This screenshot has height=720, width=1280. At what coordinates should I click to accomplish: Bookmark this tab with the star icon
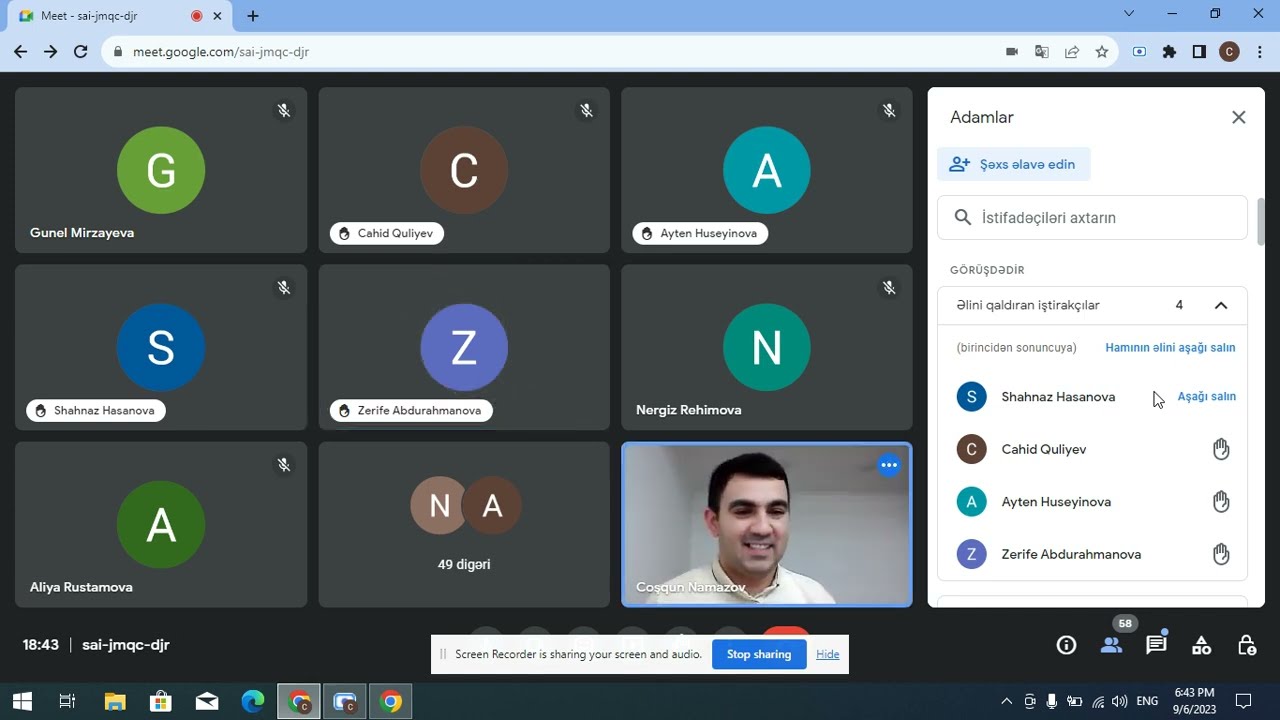1102,52
